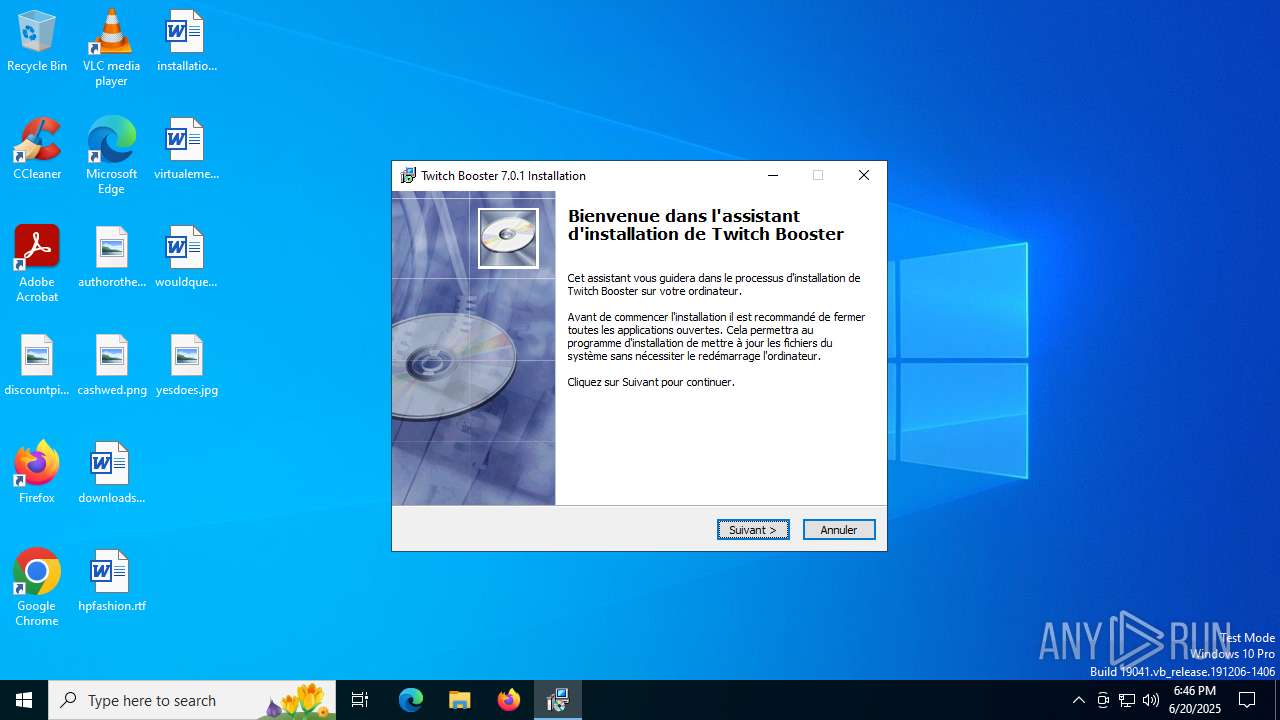Open File Explorer from the taskbar
This screenshot has height=720, width=1280.
(460, 700)
